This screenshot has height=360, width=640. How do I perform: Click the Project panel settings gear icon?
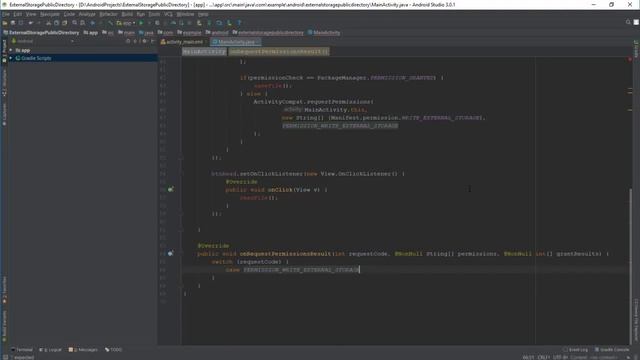point(144,41)
